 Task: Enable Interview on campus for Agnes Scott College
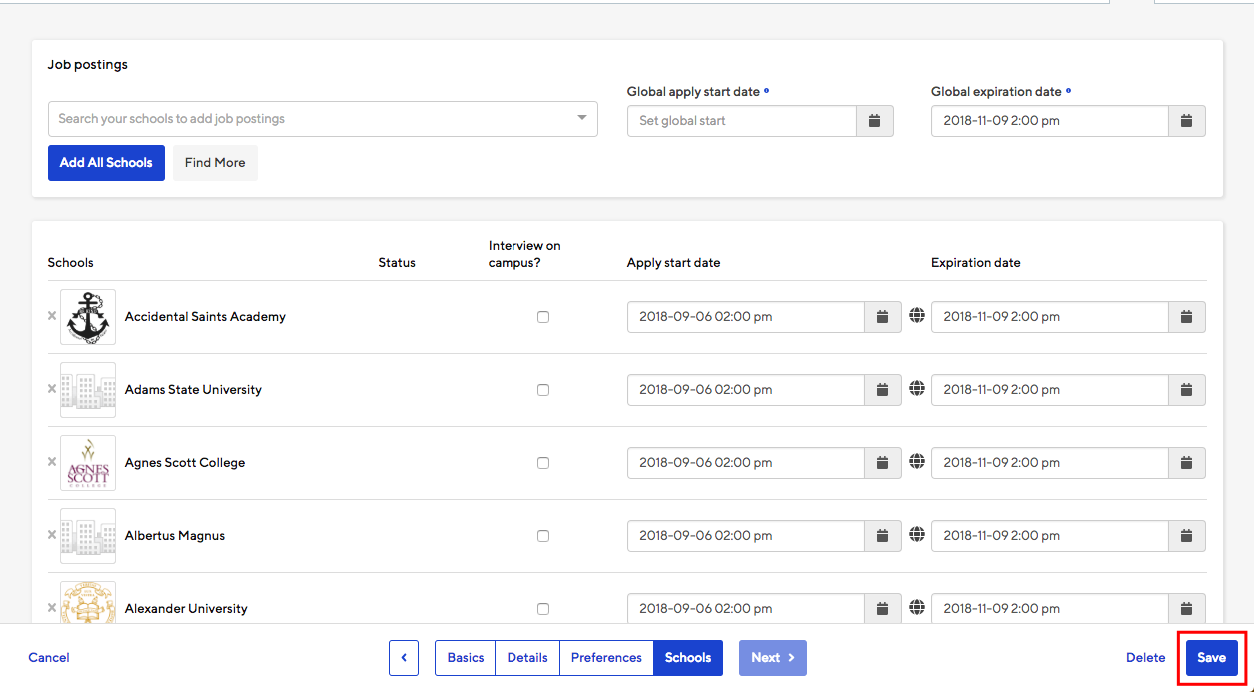click(543, 463)
